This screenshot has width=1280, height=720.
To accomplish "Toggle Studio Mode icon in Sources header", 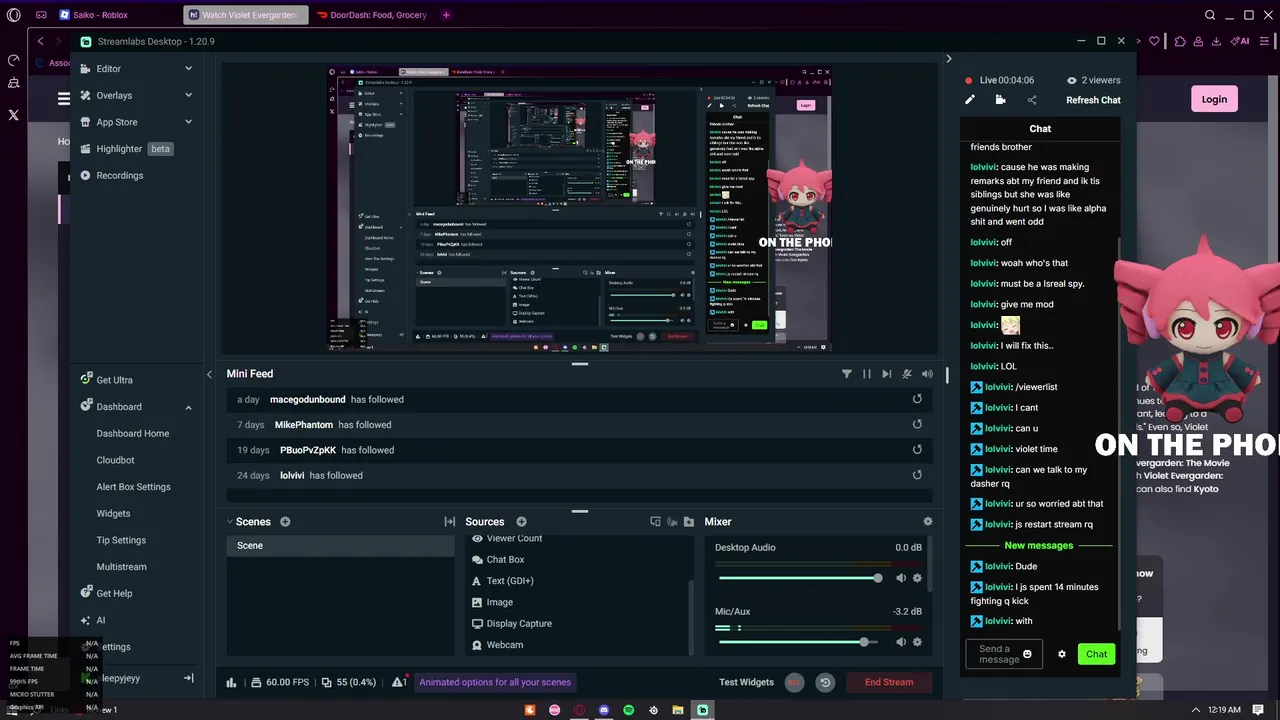I will [x=655, y=522].
